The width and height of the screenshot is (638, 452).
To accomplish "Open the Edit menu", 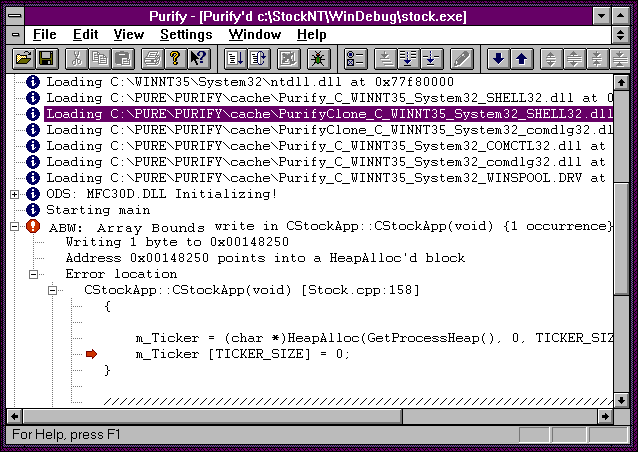I will pyautogui.click(x=85, y=35).
